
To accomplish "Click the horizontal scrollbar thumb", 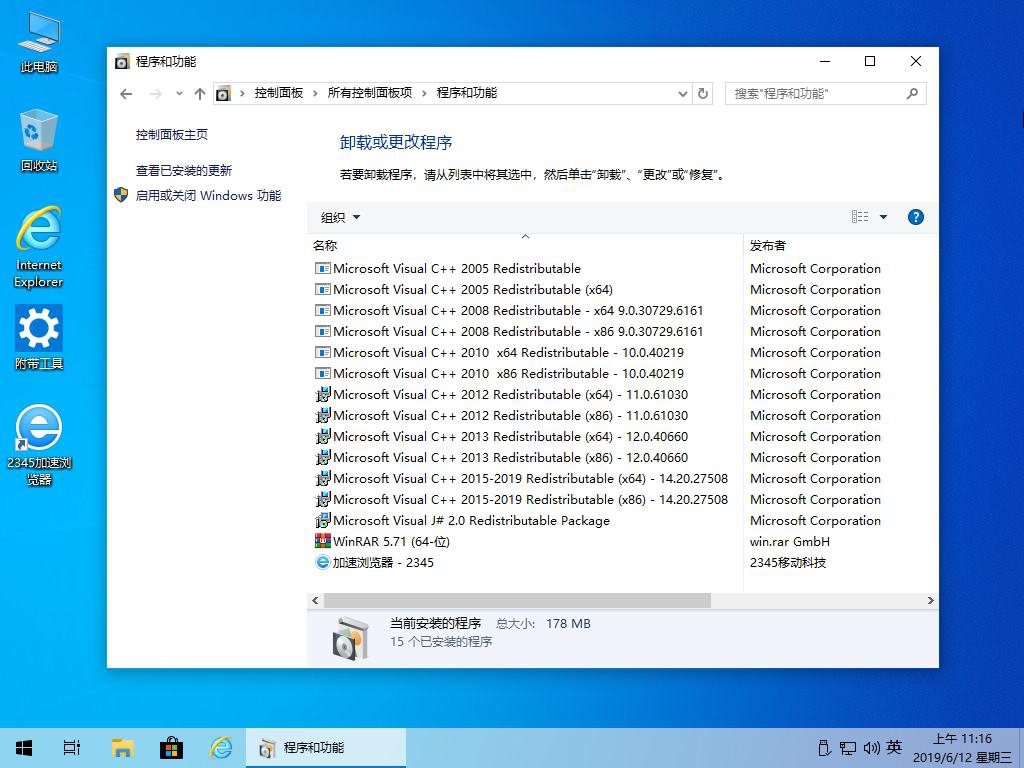I will 517,600.
